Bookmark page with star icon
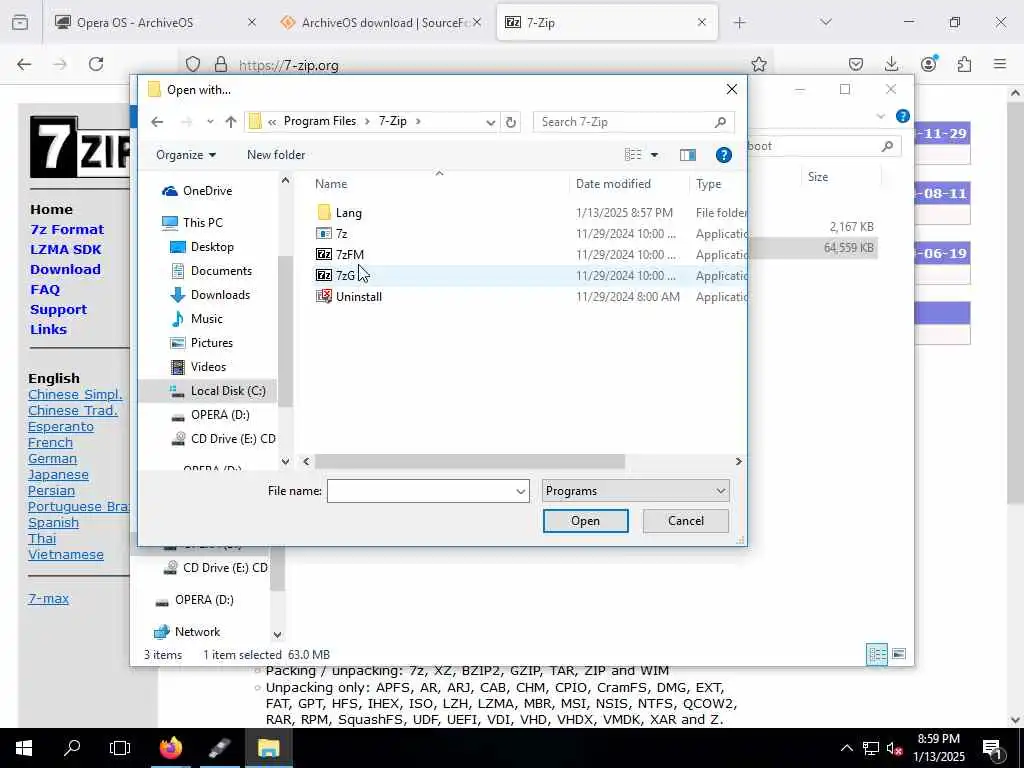Viewport: 1024px width, 768px height. 758,64
